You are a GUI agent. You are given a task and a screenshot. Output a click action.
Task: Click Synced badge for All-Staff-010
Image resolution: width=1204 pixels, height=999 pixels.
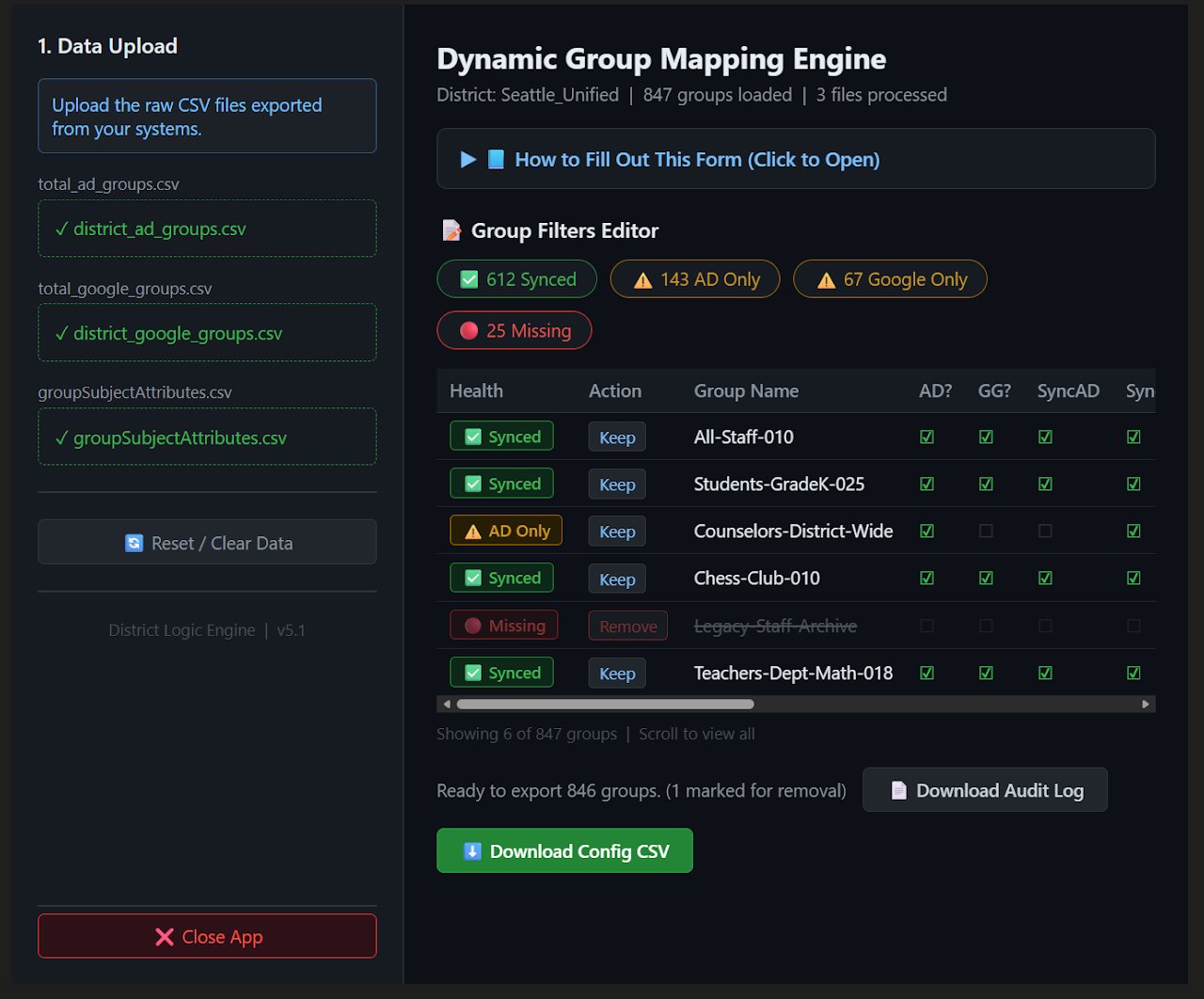[x=501, y=436]
